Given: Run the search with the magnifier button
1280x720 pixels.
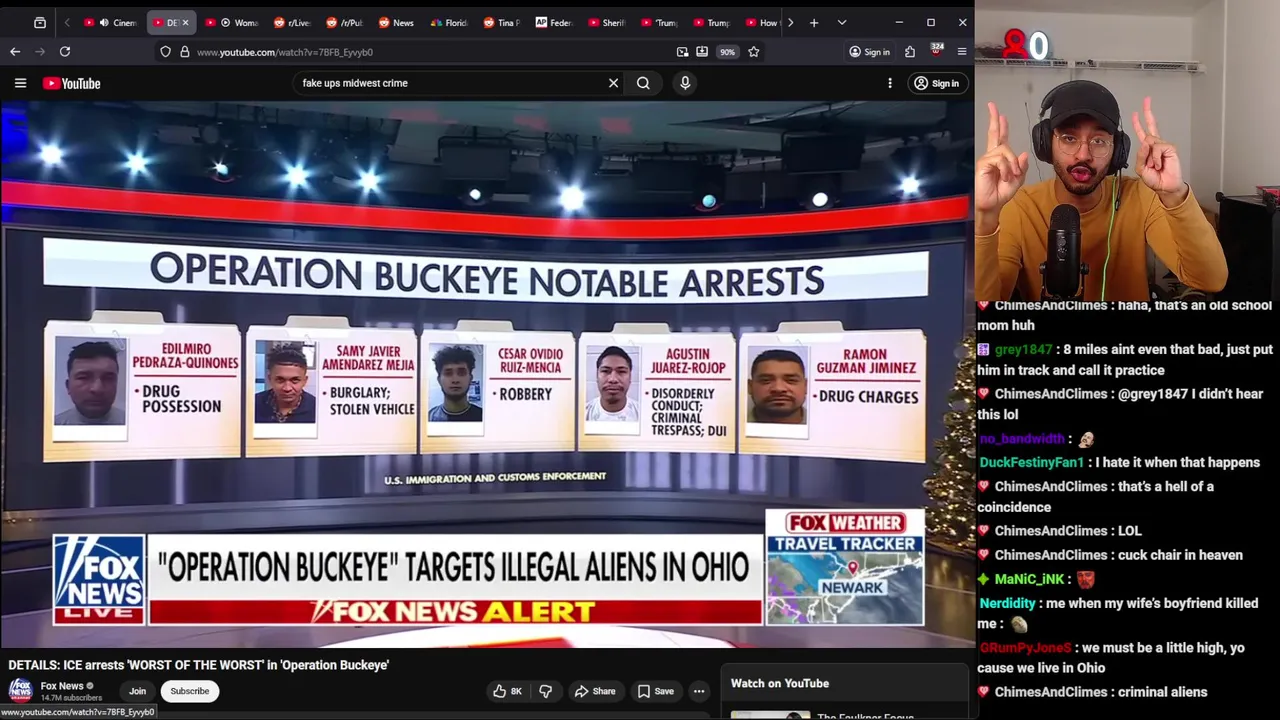Looking at the screenshot, I should tap(643, 83).
